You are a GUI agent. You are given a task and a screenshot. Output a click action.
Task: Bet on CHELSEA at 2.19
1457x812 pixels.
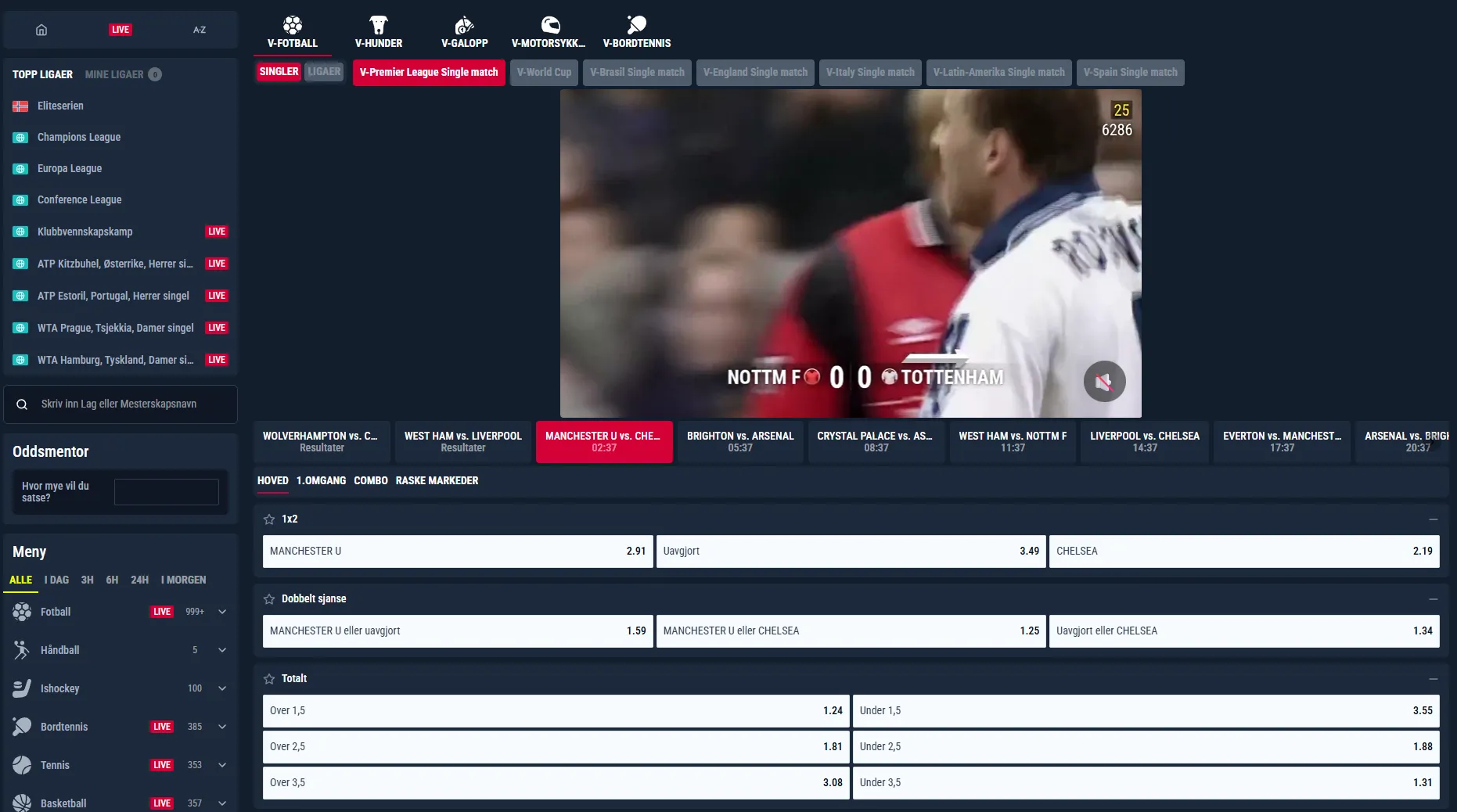click(1244, 552)
